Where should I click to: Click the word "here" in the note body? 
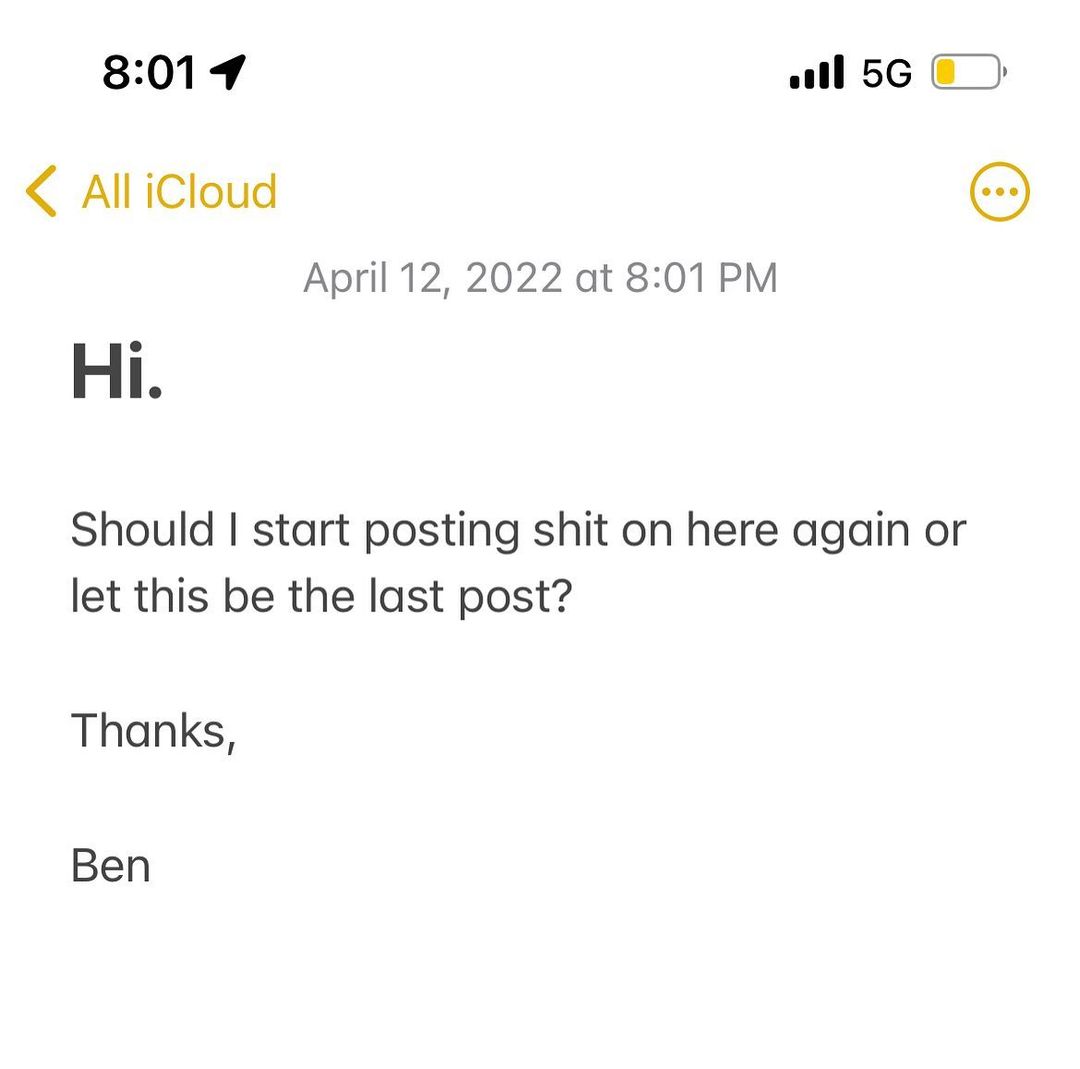point(733,530)
